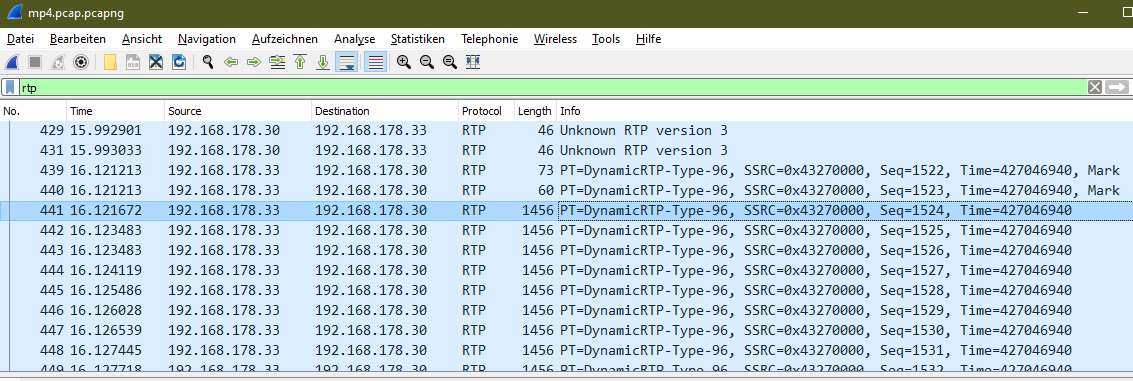Open the Aufzeichnen menu
Screen dimensions: 1133x381
tap(285, 39)
